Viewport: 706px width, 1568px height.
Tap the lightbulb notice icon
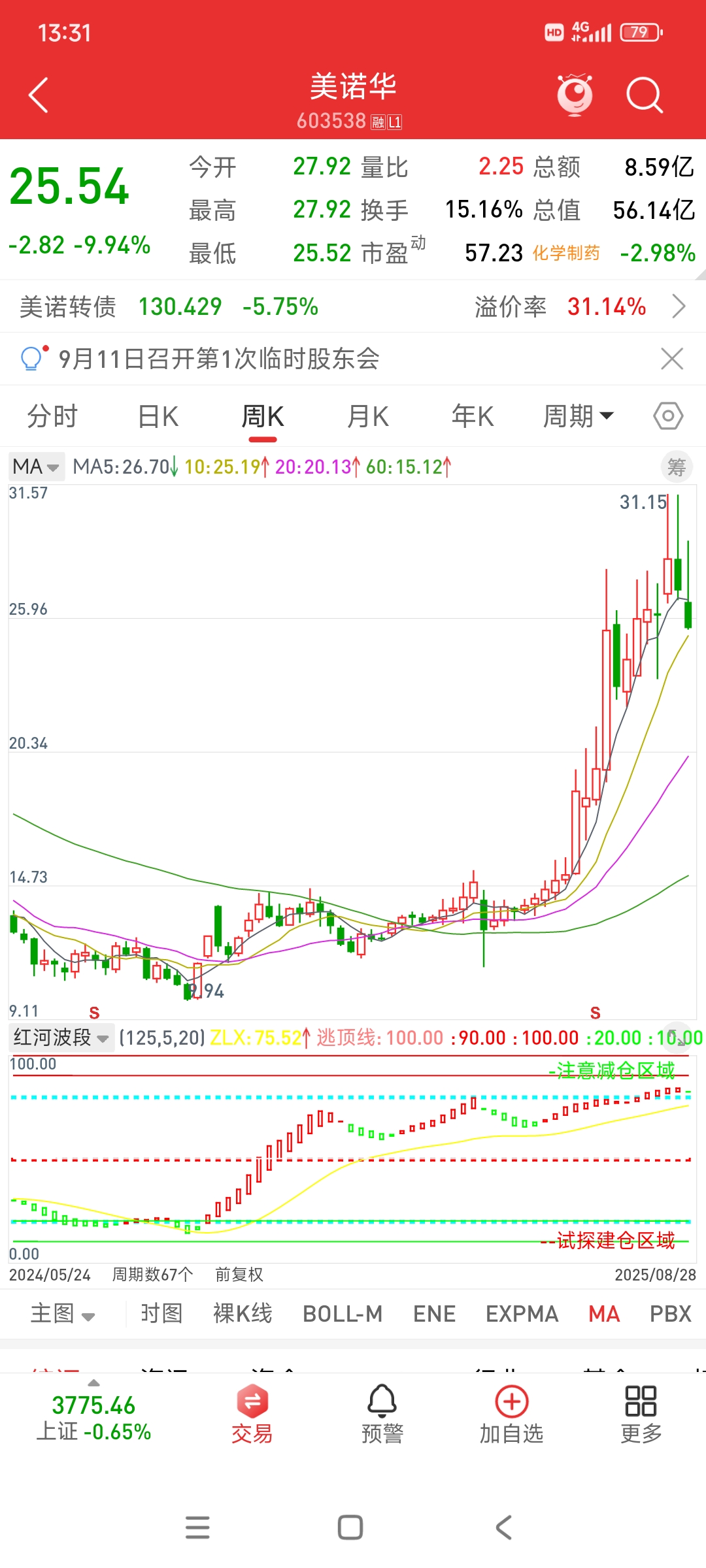coord(33,358)
